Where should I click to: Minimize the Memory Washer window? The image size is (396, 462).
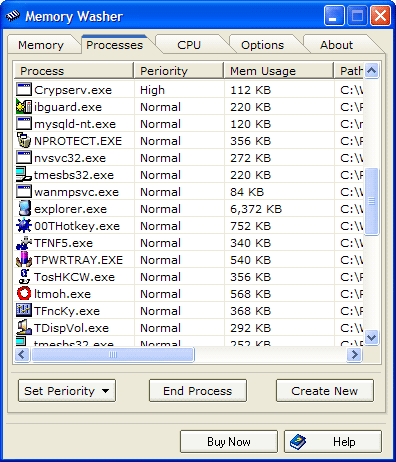click(x=334, y=16)
